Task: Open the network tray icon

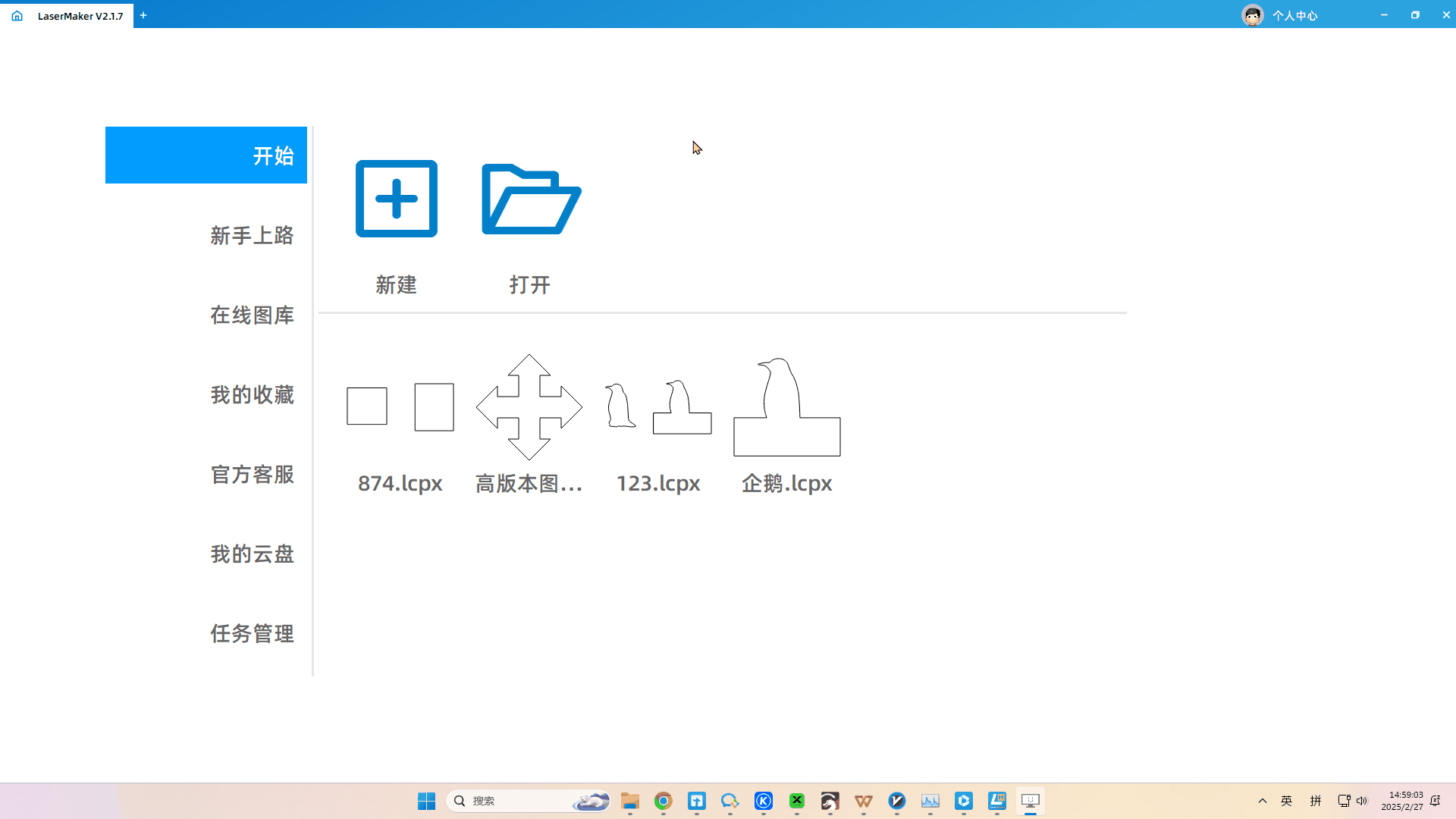Action: click(1344, 801)
